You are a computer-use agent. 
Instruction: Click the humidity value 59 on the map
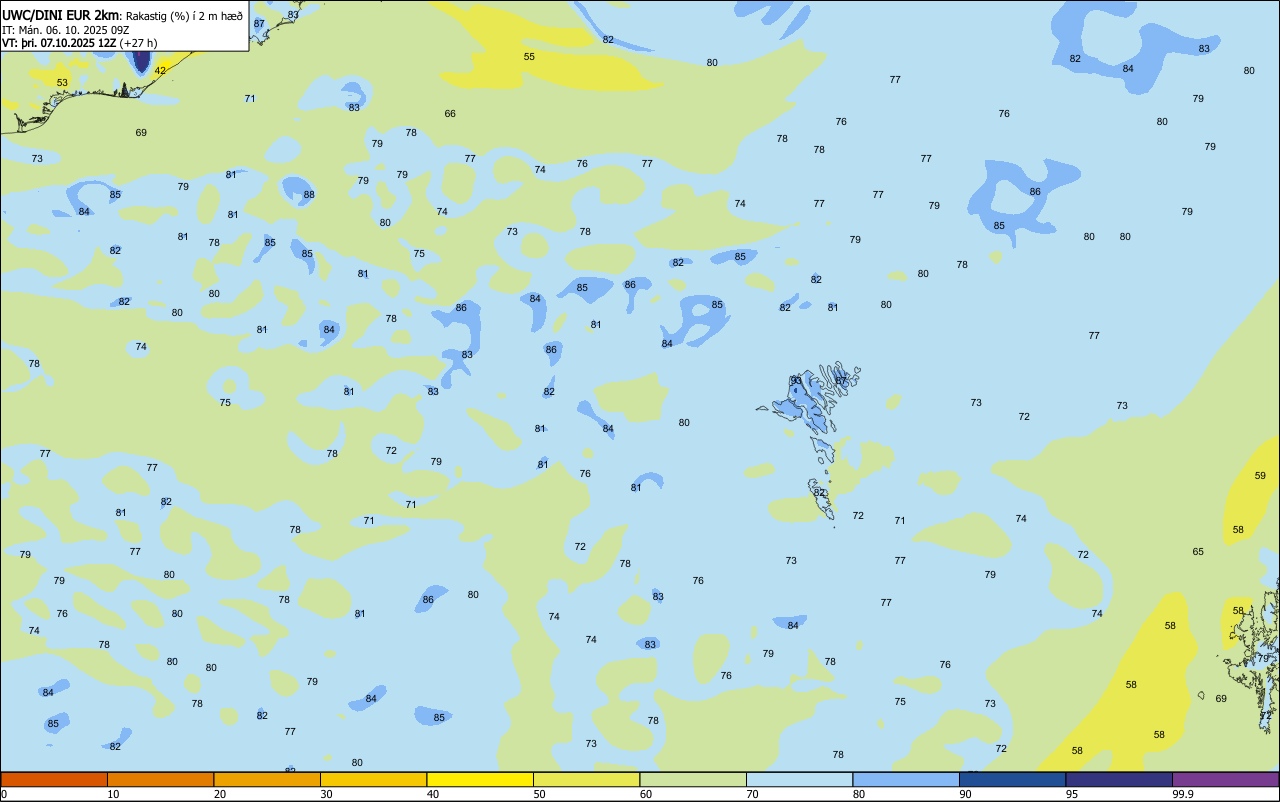click(1260, 476)
